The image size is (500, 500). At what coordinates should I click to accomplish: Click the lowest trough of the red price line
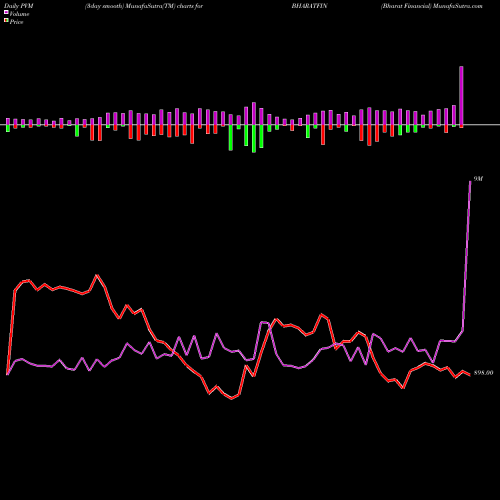pos(232,398)
